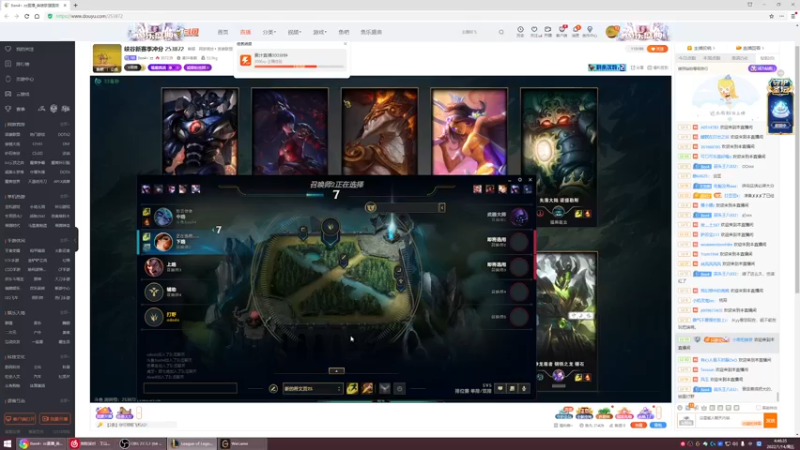Open the user avatar in the top header
800x450 pixels.
tap(612, 32)
